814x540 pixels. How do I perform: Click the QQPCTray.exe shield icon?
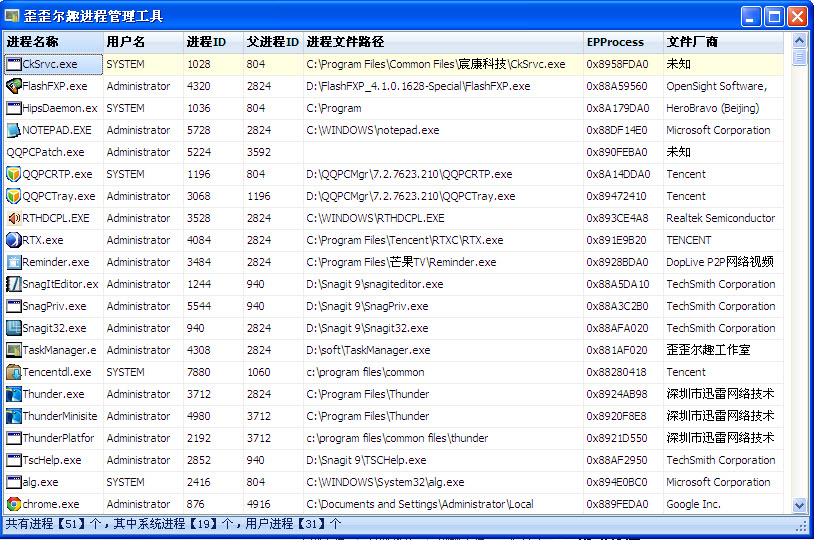click(13, 196)
